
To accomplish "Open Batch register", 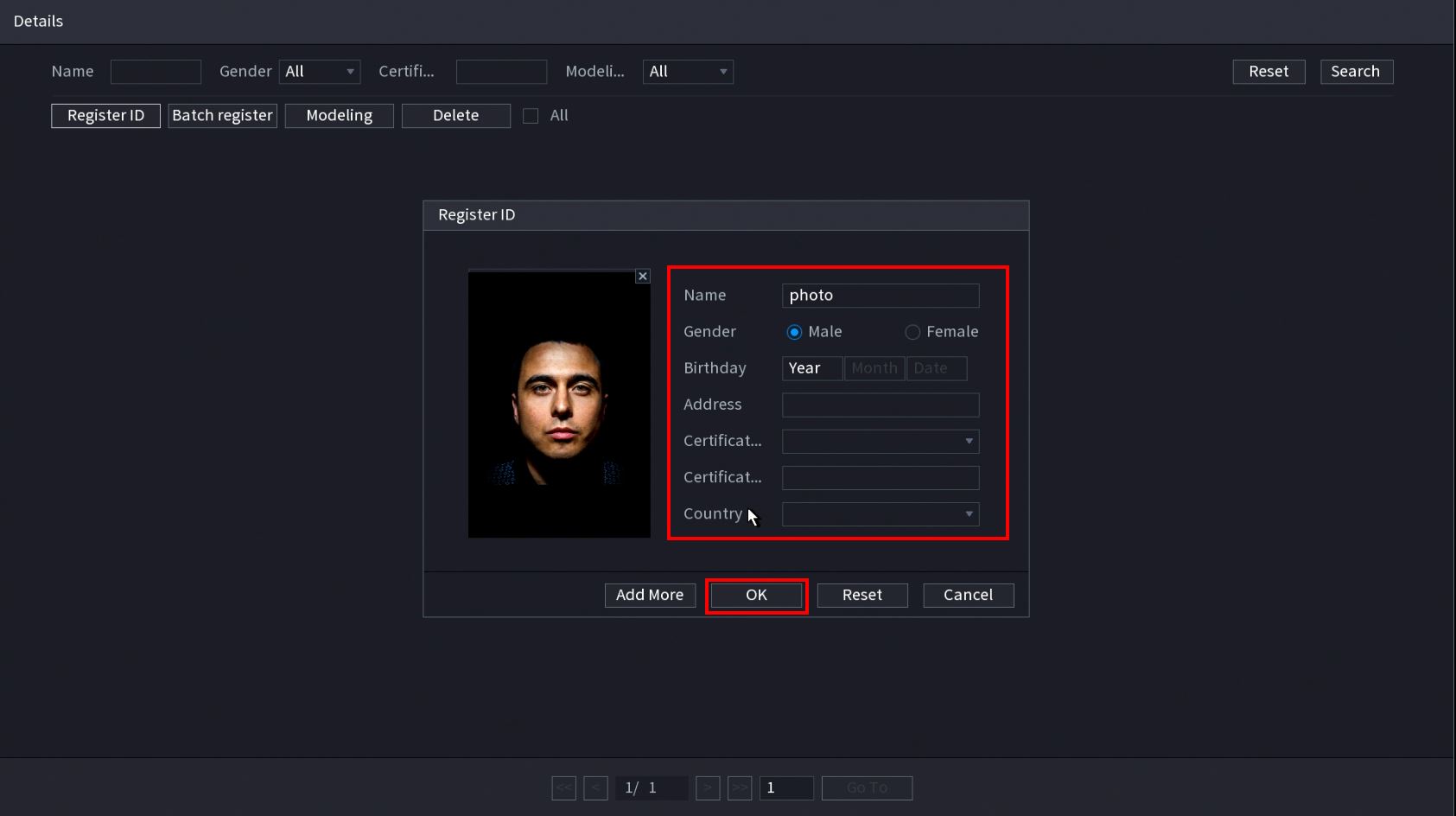I will click(x=222, y=116).
